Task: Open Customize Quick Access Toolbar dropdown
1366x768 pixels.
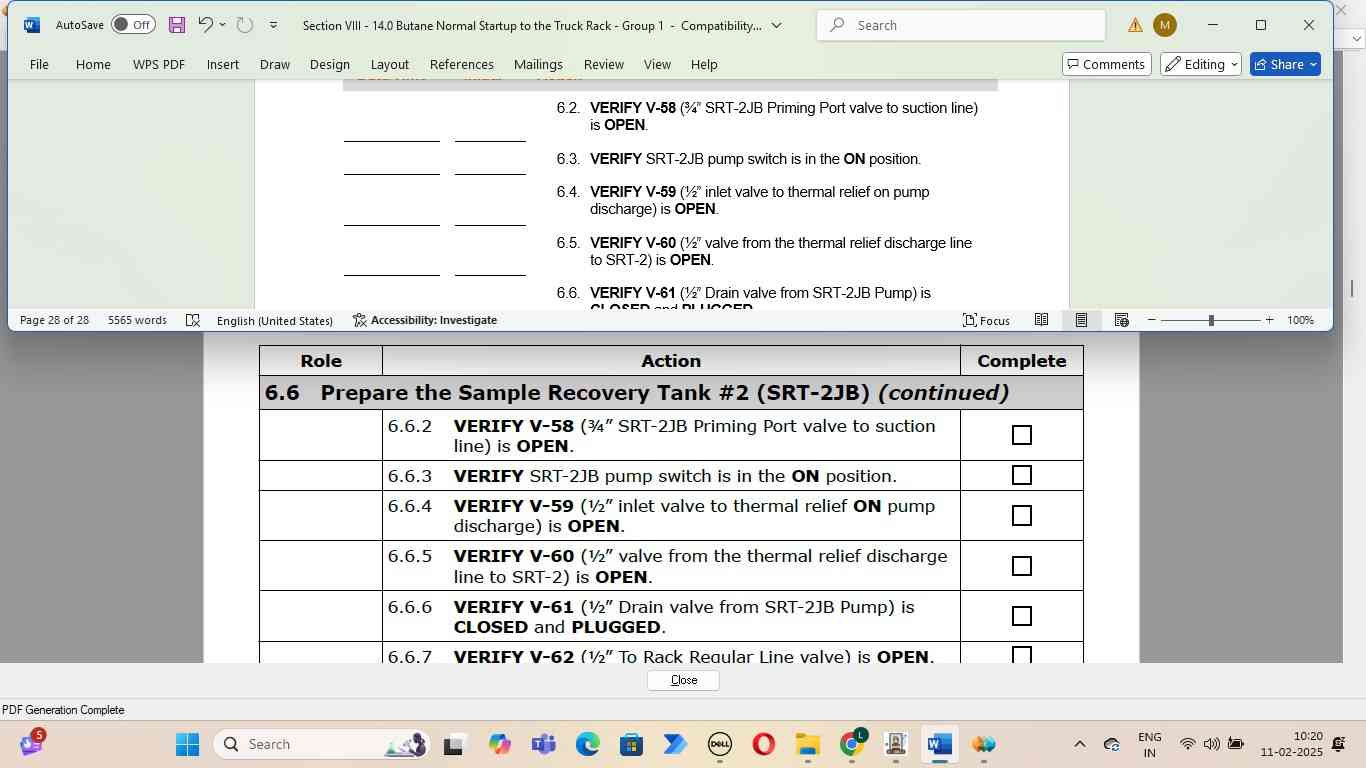Action: click(x=273, y=25)
